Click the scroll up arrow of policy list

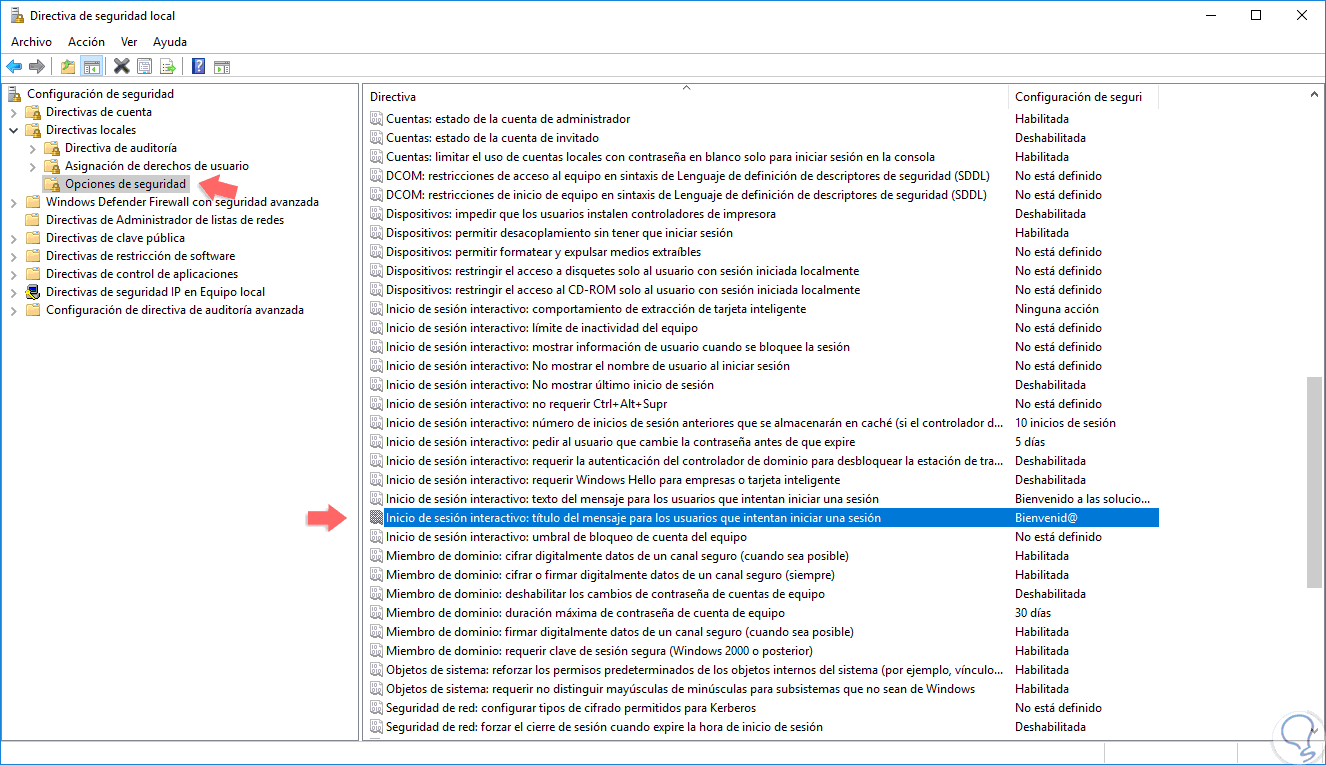click(1314, 94)
